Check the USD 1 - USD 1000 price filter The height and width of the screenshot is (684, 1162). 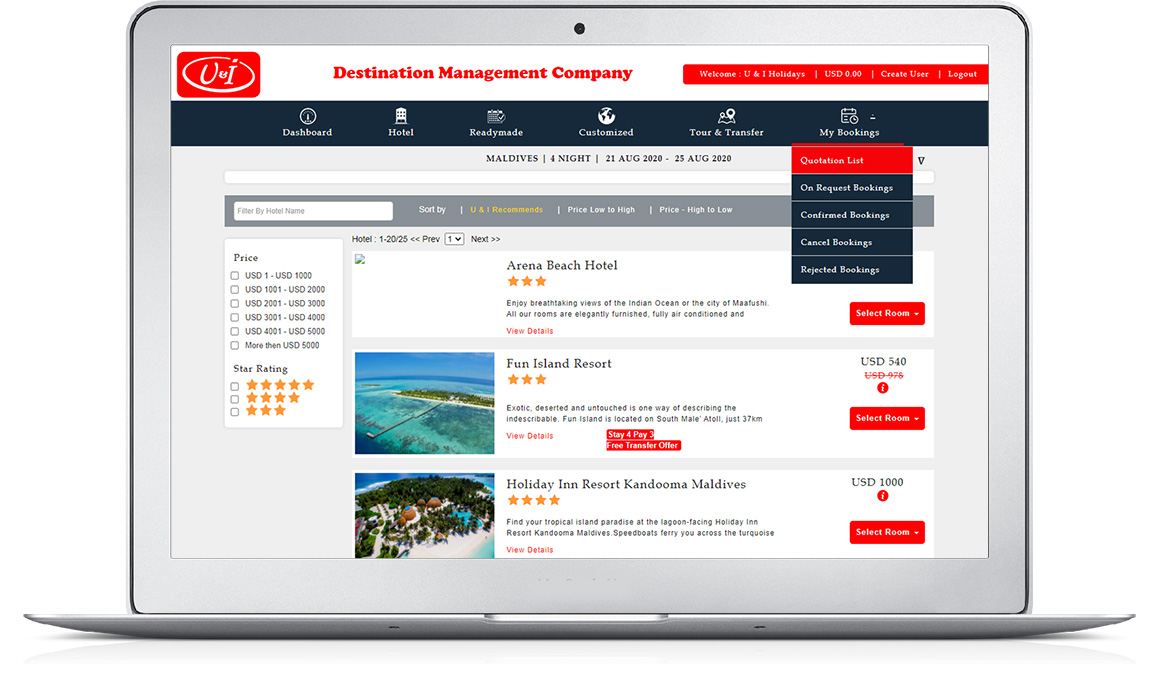tap(235, 276)
